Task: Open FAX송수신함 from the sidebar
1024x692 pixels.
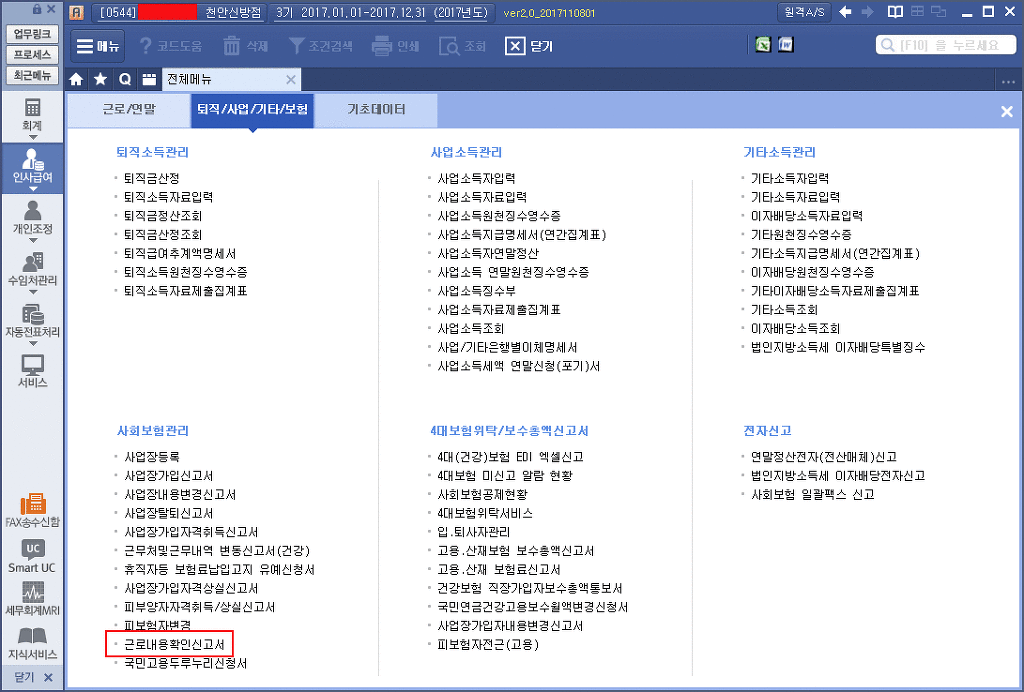Action: (32, 511)
